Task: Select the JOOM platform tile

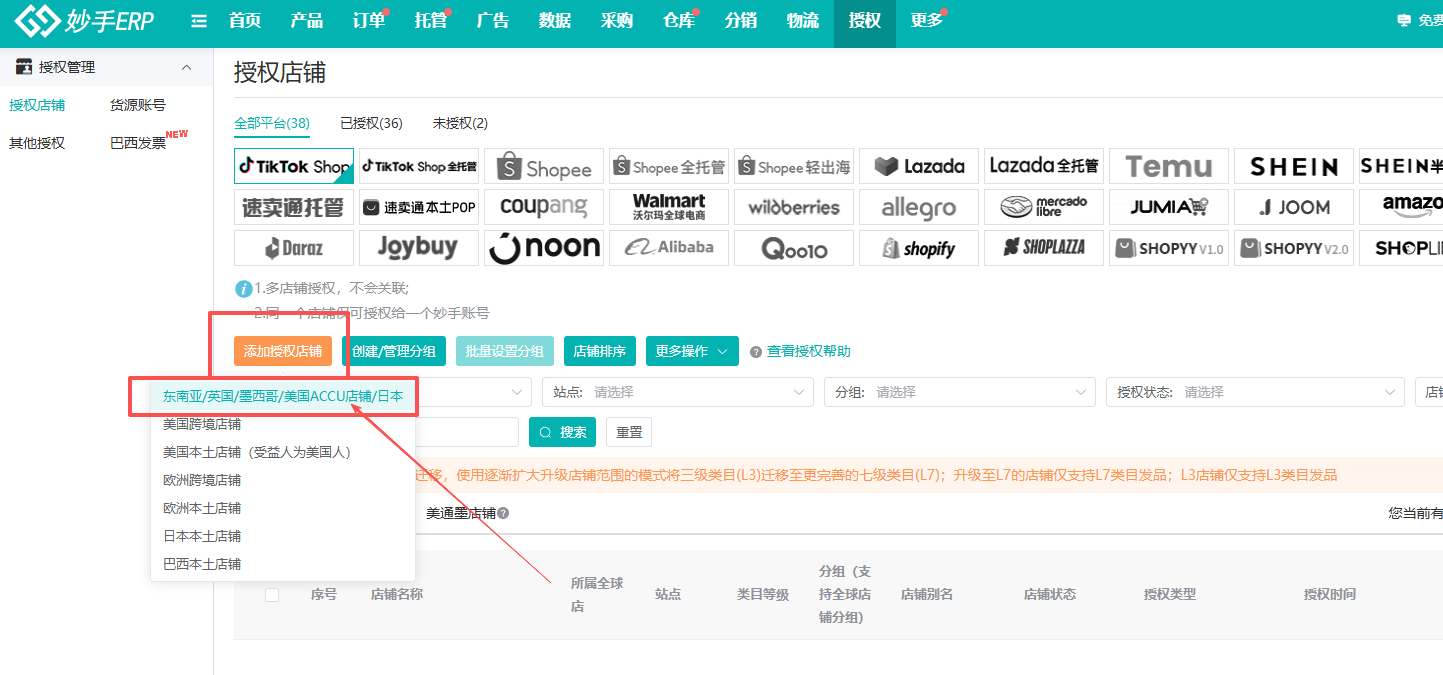Action: (x=1294, y=207)
